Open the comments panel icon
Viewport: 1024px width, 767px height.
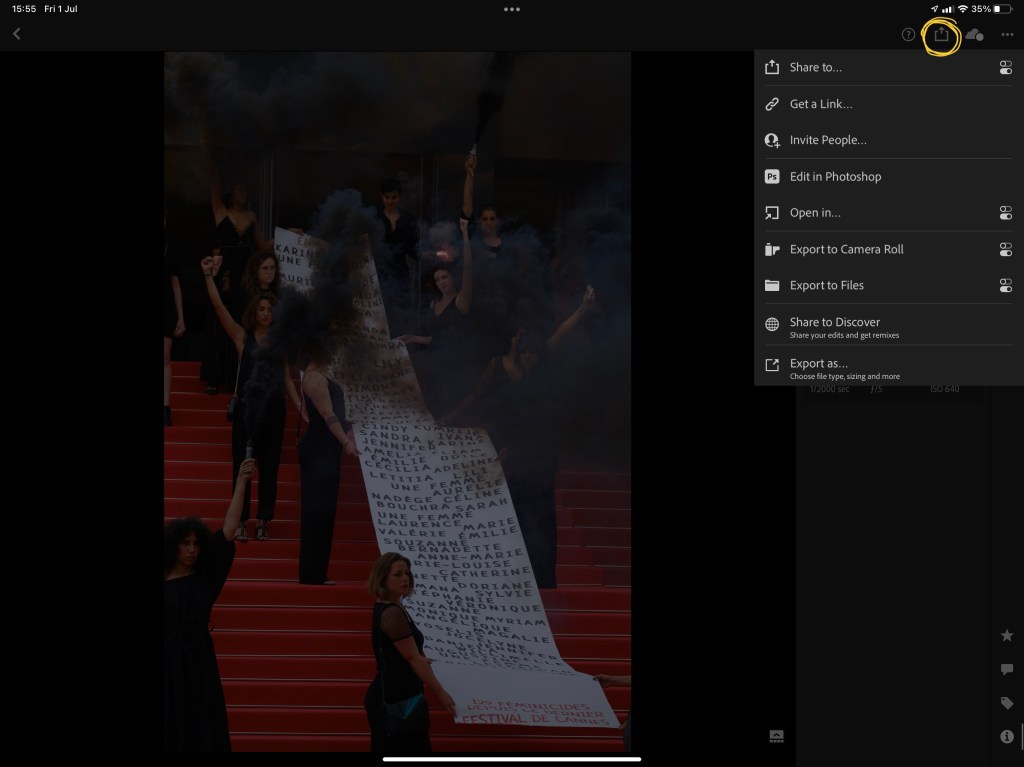[x=1007, y=670]
